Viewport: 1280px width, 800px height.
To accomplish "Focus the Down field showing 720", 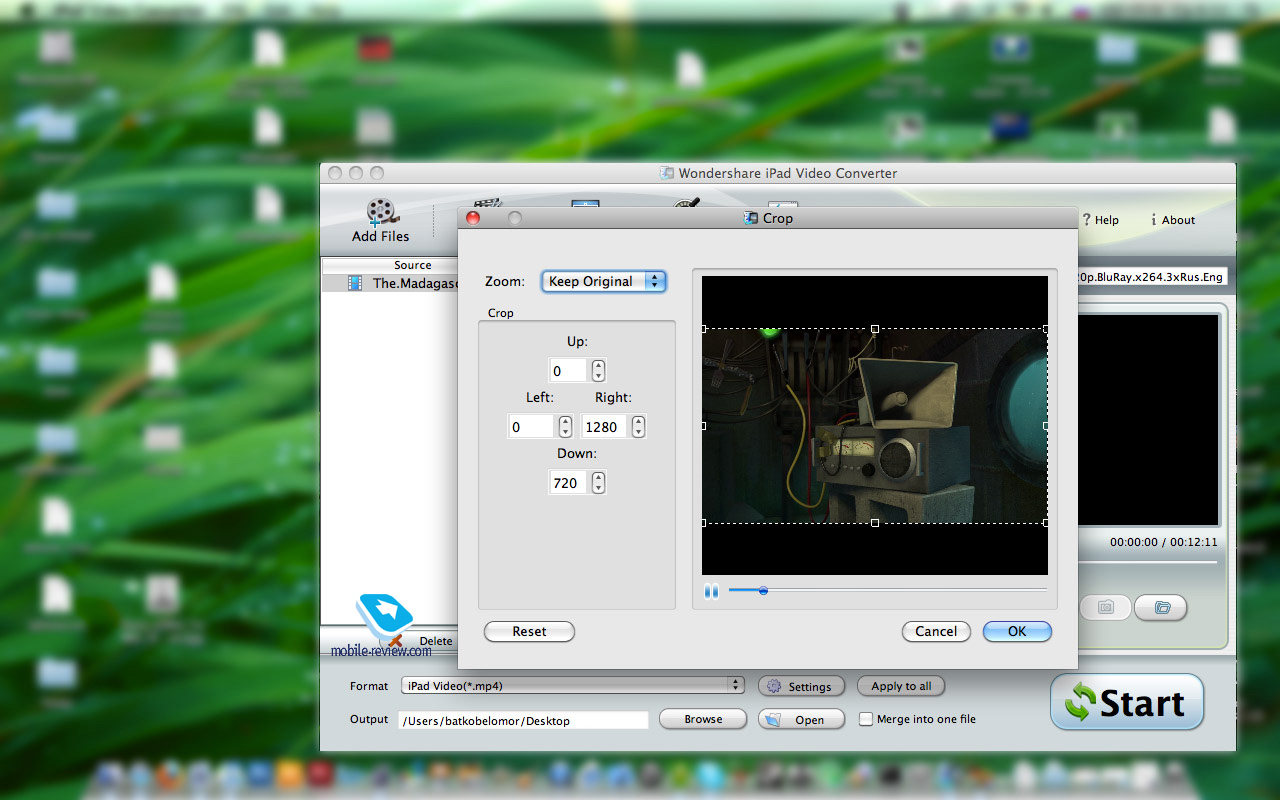I will point(568,483).
